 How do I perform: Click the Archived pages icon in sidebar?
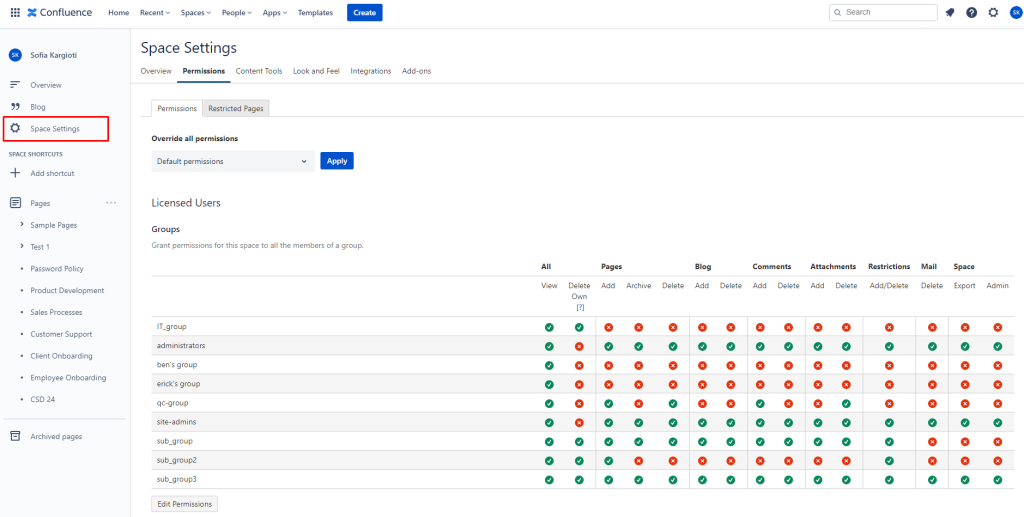coord(15,436)
